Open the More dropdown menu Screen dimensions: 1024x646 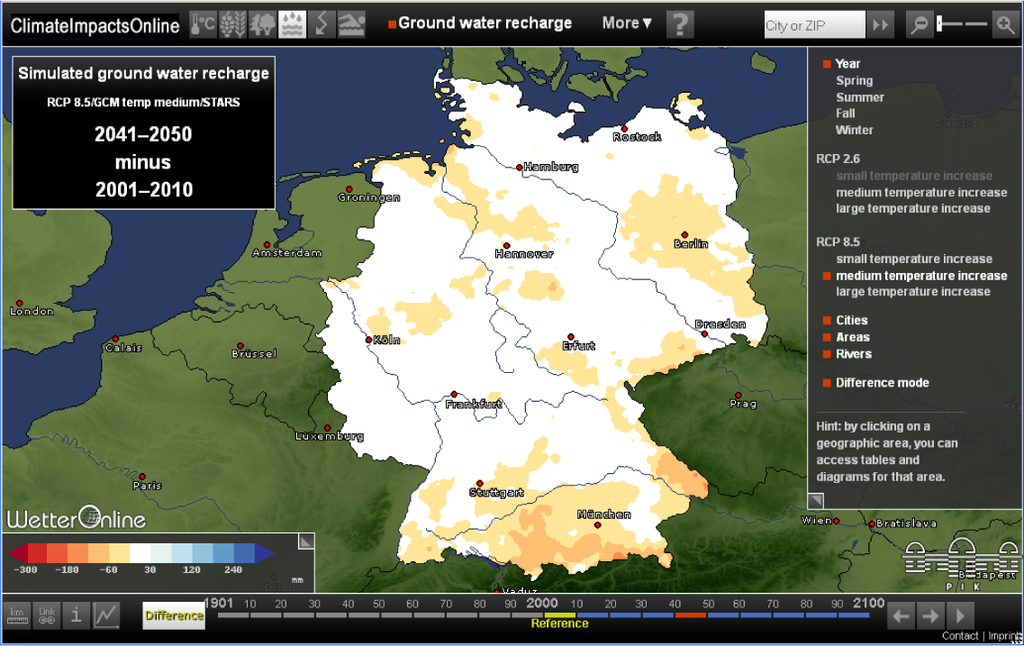pos(627,23)
